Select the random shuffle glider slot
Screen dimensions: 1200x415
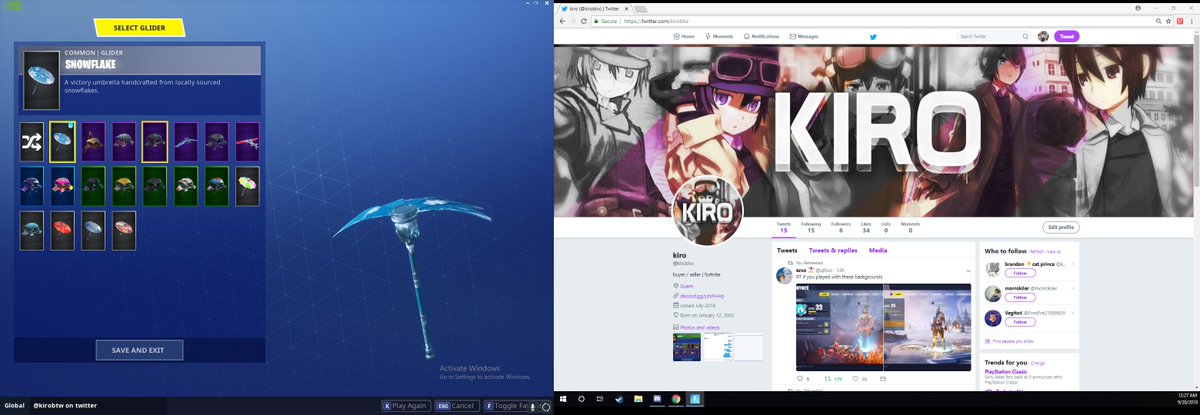click(x=32, y=142)
